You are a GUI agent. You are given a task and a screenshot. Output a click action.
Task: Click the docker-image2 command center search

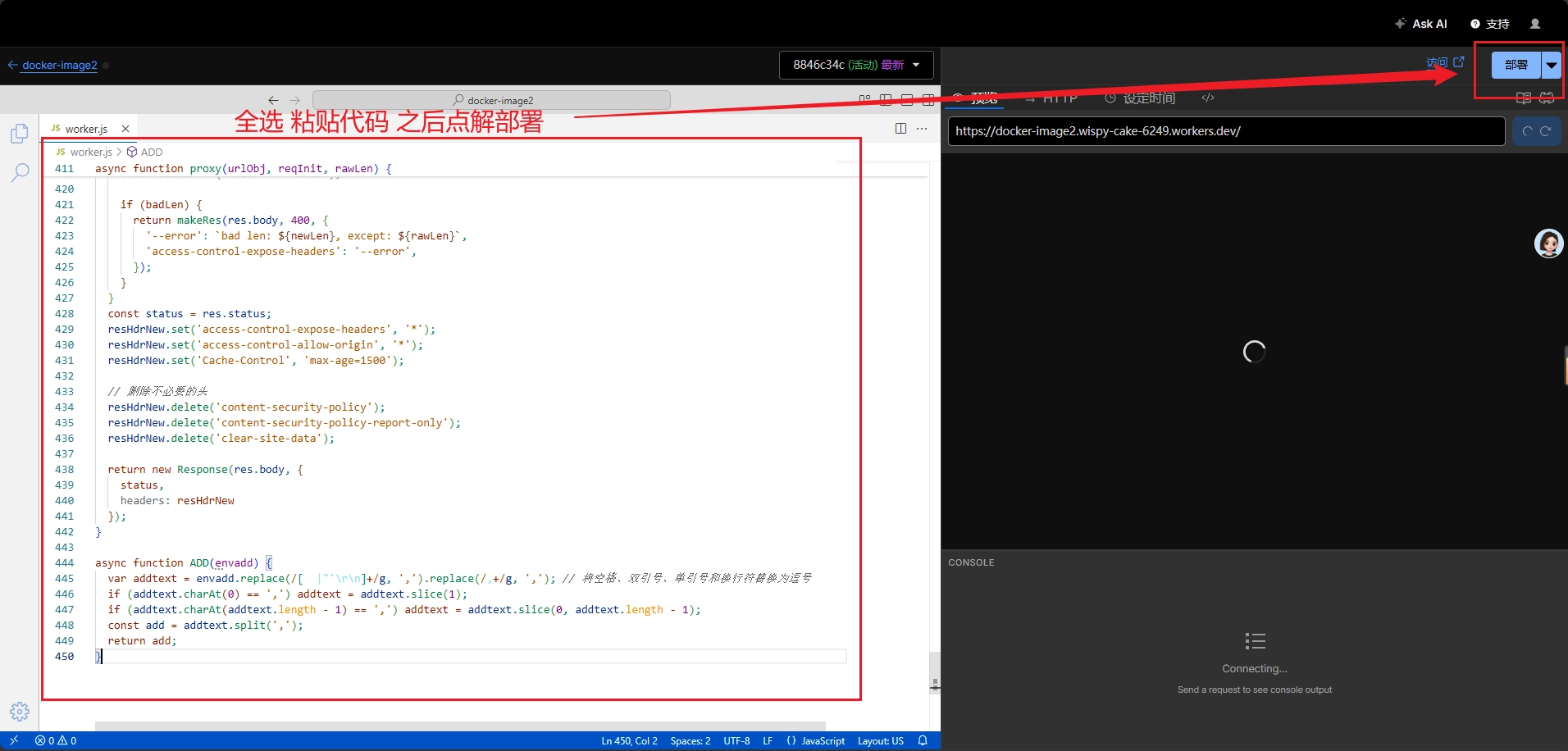[x=491, y=100]
